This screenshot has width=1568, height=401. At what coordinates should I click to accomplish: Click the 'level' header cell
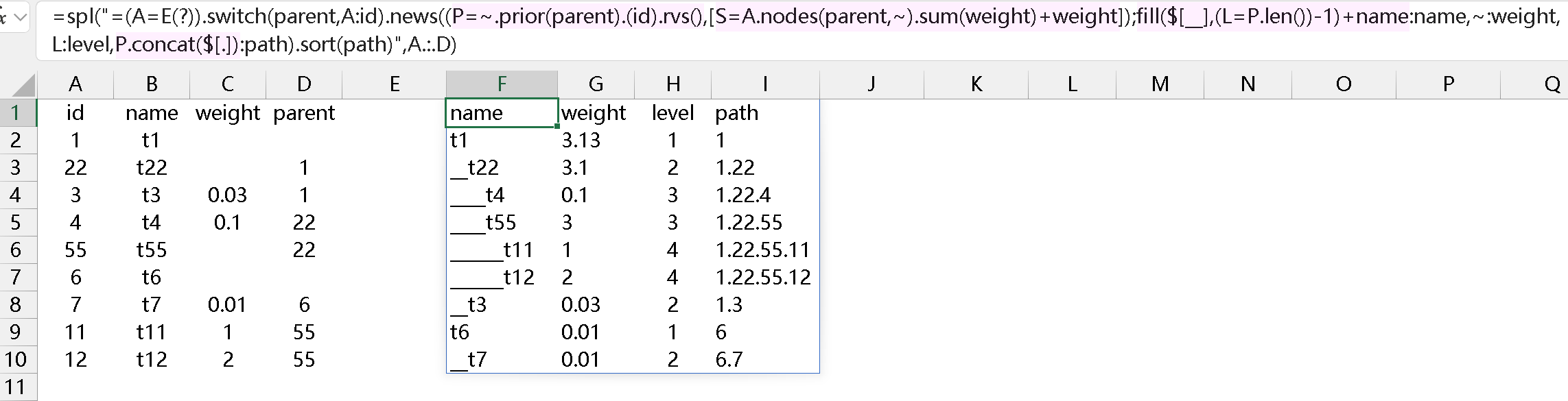(x=672, y=112)
